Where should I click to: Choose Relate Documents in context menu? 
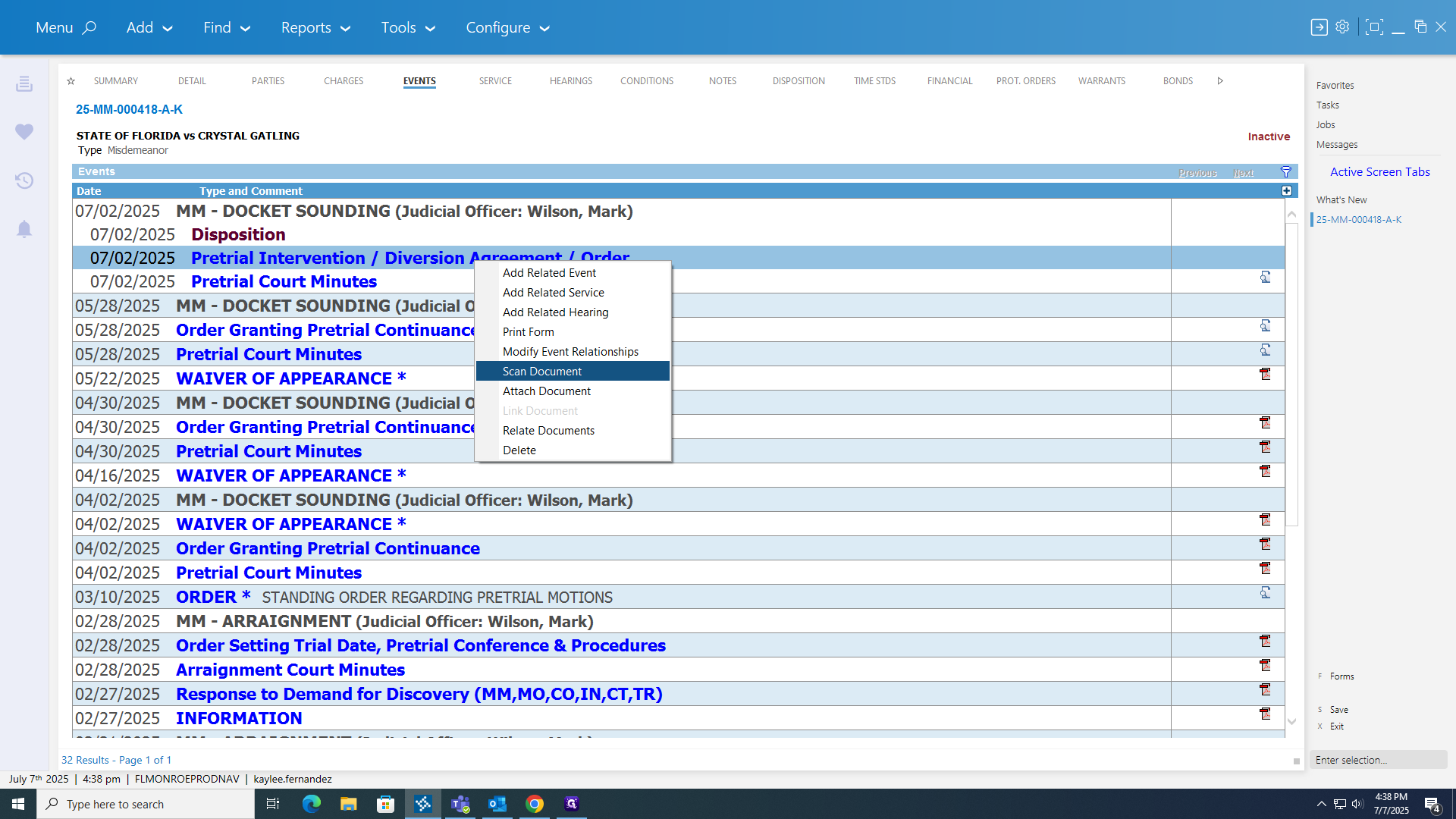[x=573, y=430]
